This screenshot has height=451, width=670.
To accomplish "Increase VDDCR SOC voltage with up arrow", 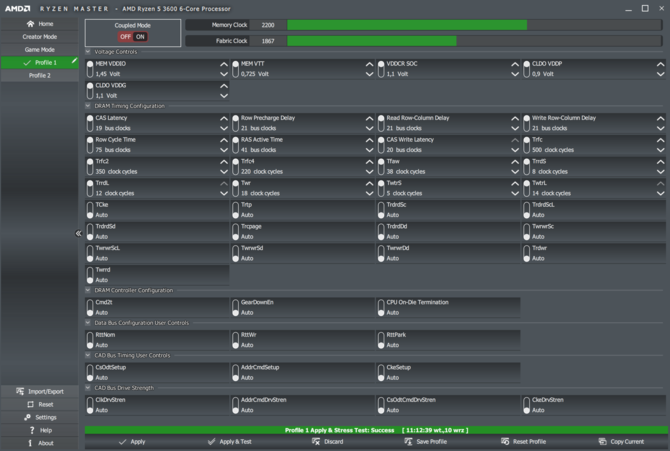I will 515,64.
